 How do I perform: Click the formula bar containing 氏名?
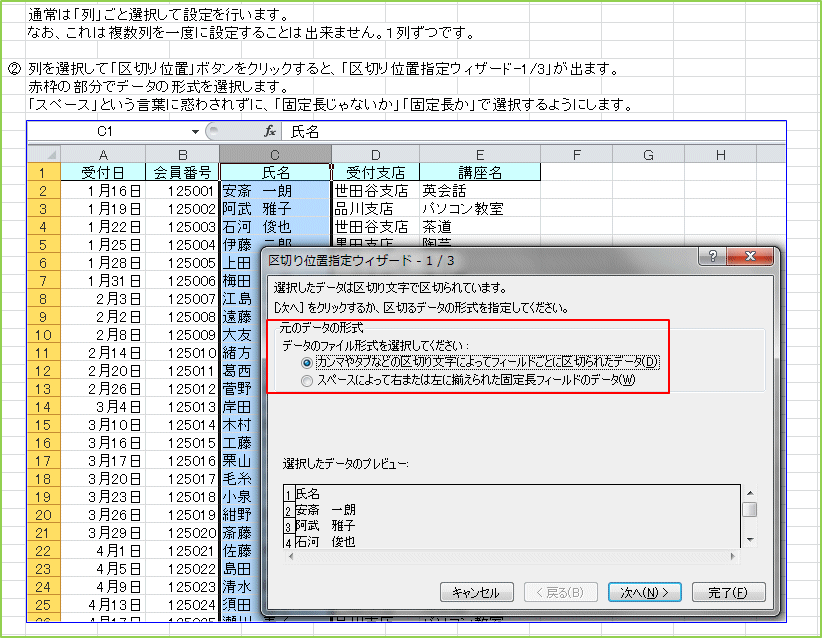pos(534,132)
